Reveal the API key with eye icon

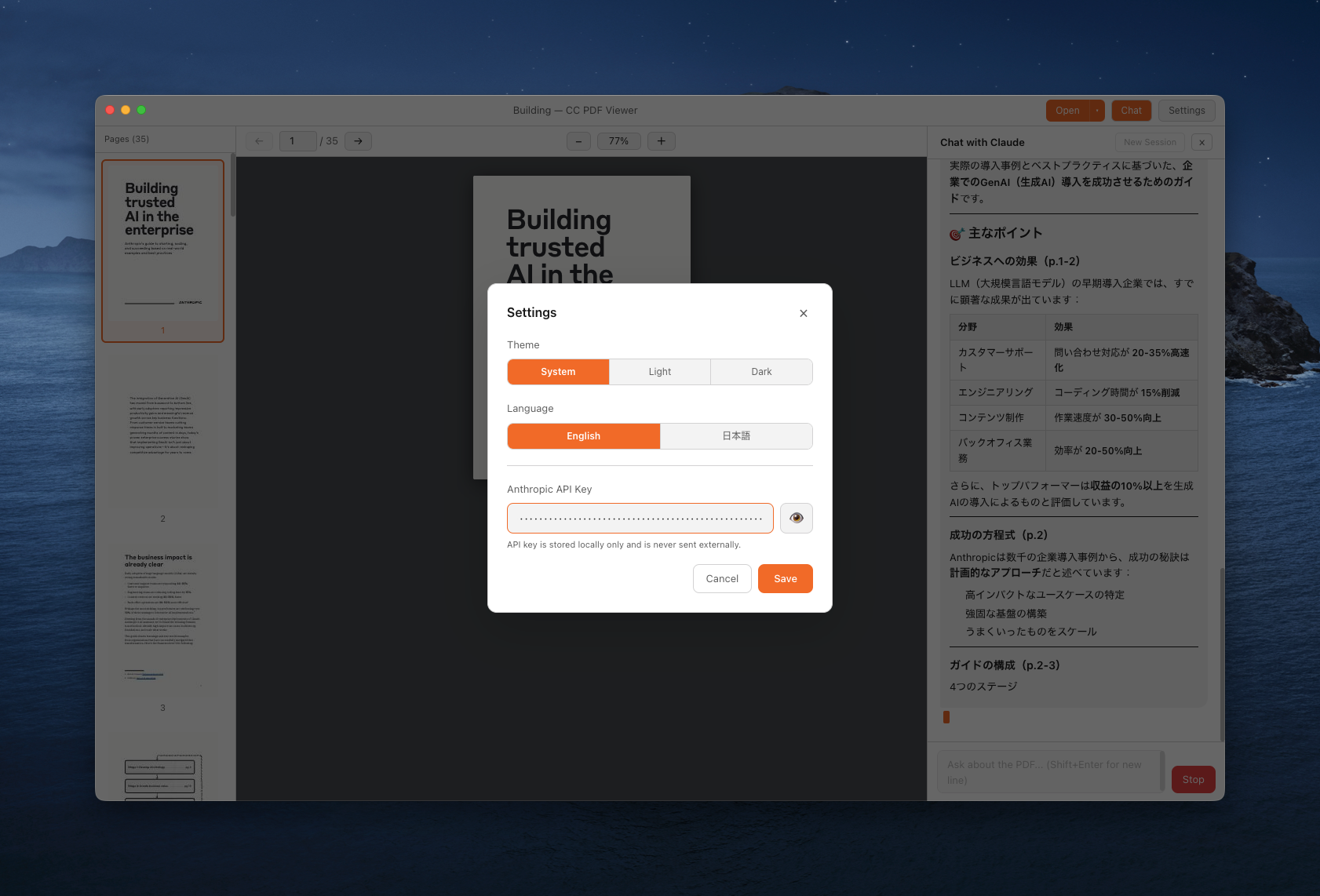(797, 518)
